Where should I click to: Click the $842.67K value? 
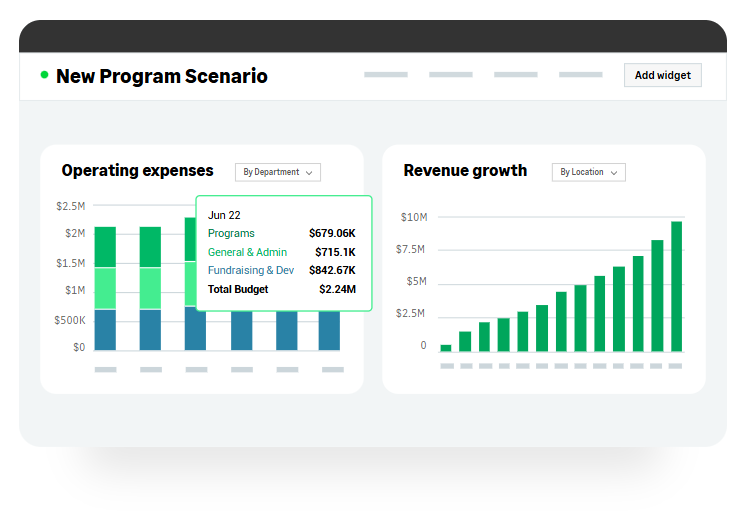[332, 270]
